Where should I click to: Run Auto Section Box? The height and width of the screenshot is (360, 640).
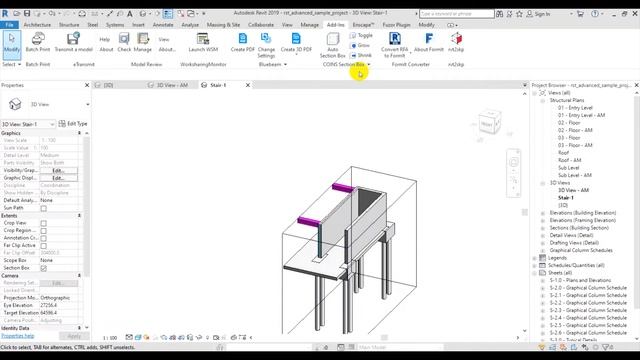tap(333, 45)
